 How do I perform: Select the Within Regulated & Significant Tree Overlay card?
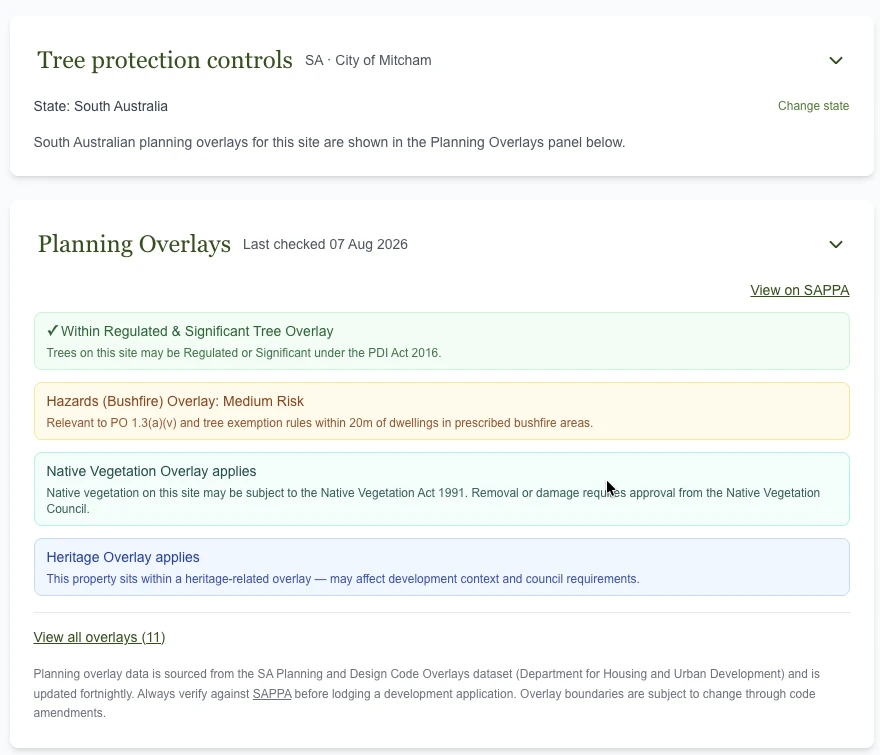point(442,341)
